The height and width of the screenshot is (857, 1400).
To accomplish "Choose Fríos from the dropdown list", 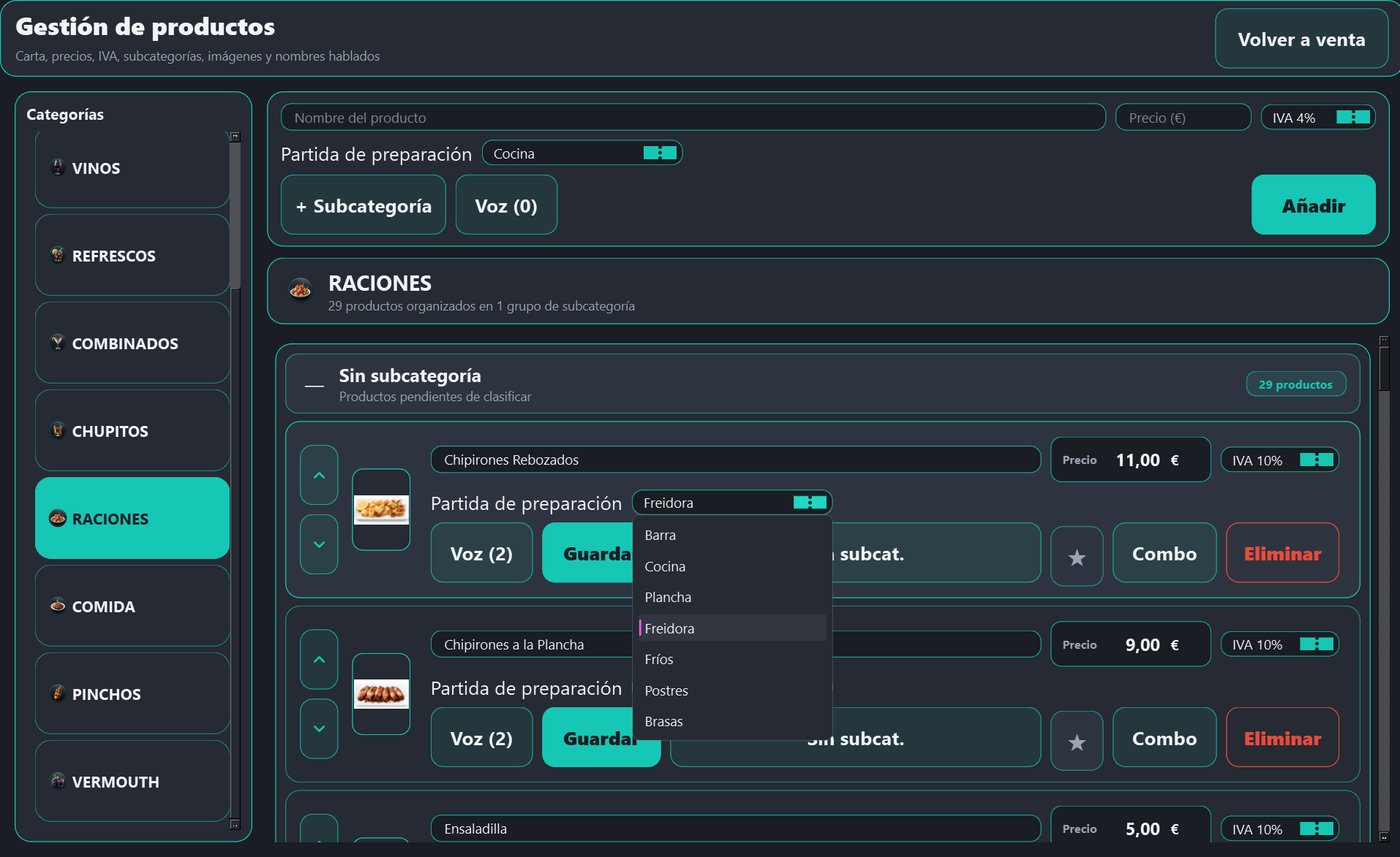I will click(732, 659).
